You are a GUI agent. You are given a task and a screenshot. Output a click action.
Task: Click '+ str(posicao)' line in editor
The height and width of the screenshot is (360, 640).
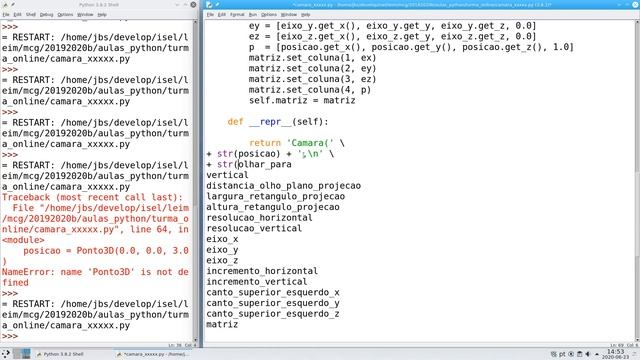tap(270, 153)
